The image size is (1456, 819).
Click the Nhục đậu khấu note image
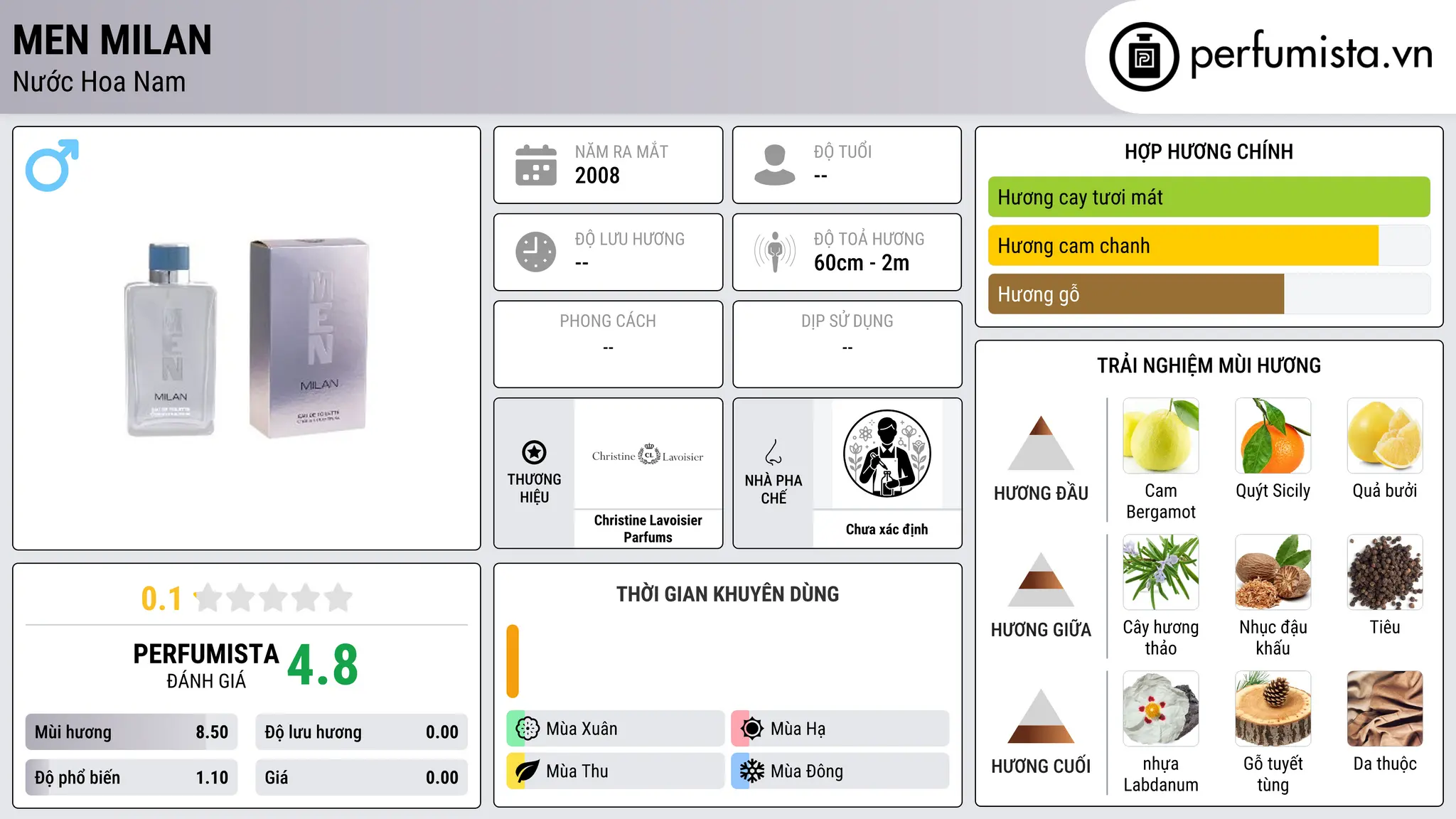pos(1273,572)
